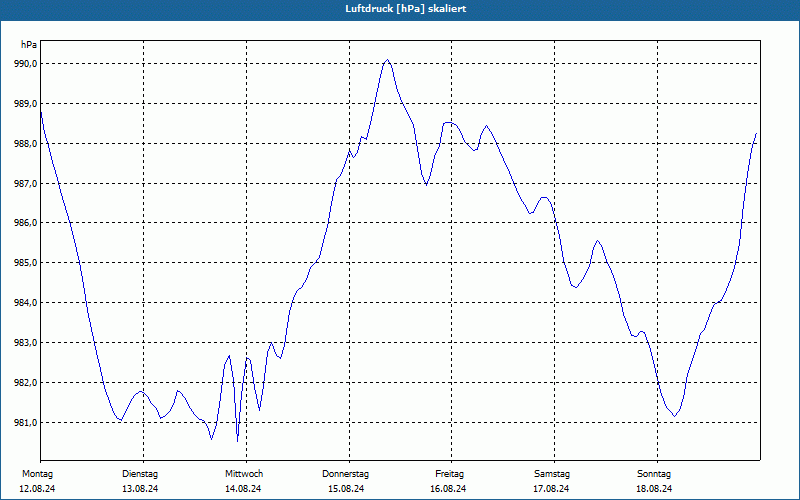The width and height of the screenshot is (800, 500).
Task: Click the chart title 'Luftdruck [hPa] skaliert'
Action: [x=406, y=9]
